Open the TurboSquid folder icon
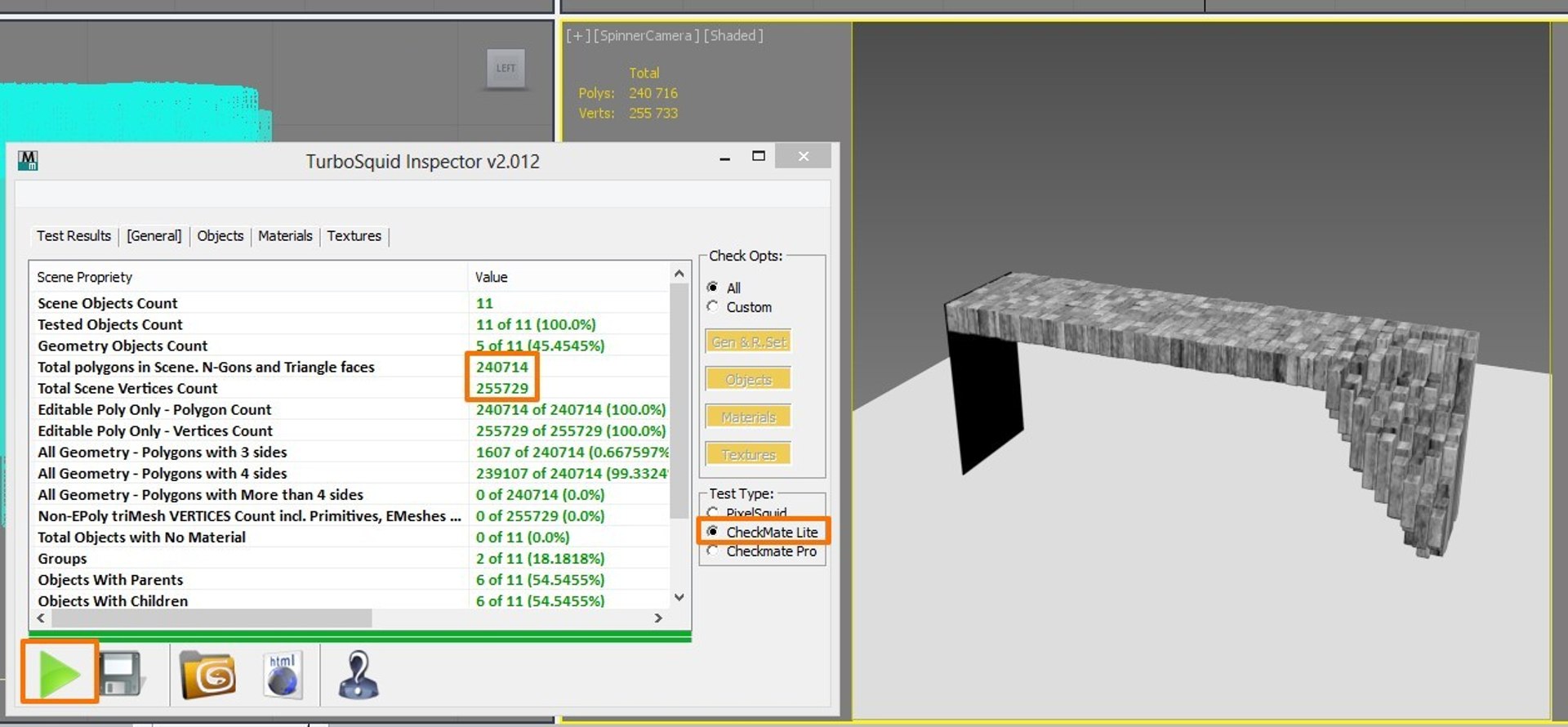Screen dimensions: 1568x727 point(207,675)
